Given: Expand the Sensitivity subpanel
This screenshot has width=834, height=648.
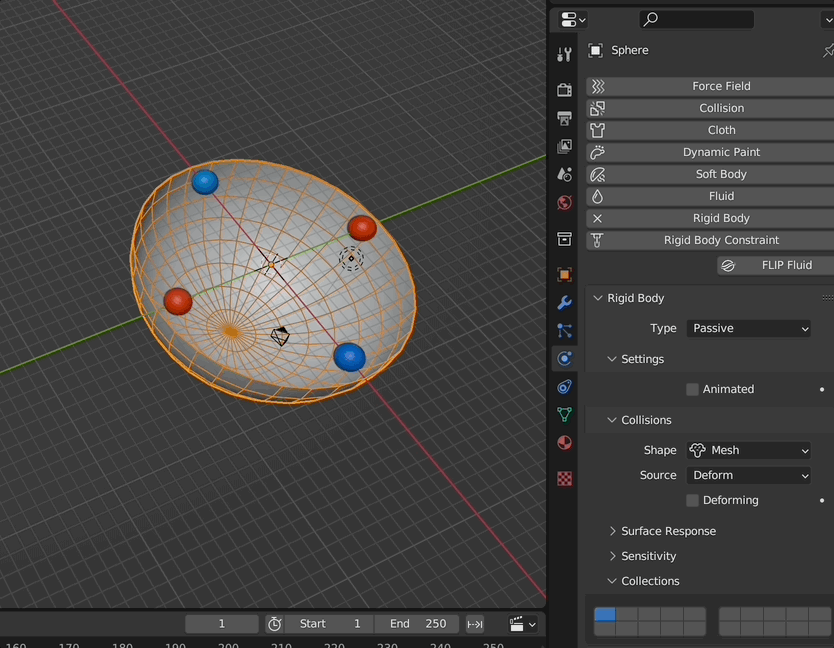Looking at the screenshot, I should pyautogui.click(x=612, y=556).
